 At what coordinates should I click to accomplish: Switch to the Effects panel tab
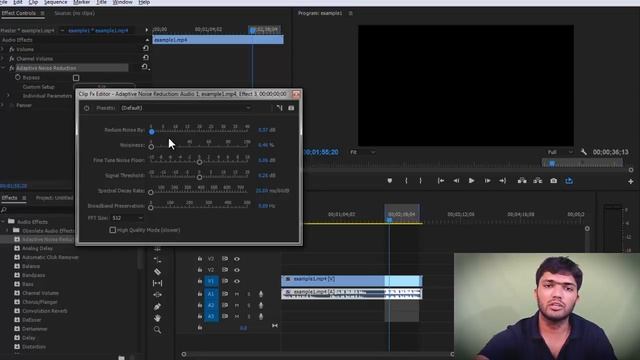click(x=9, y=198)
